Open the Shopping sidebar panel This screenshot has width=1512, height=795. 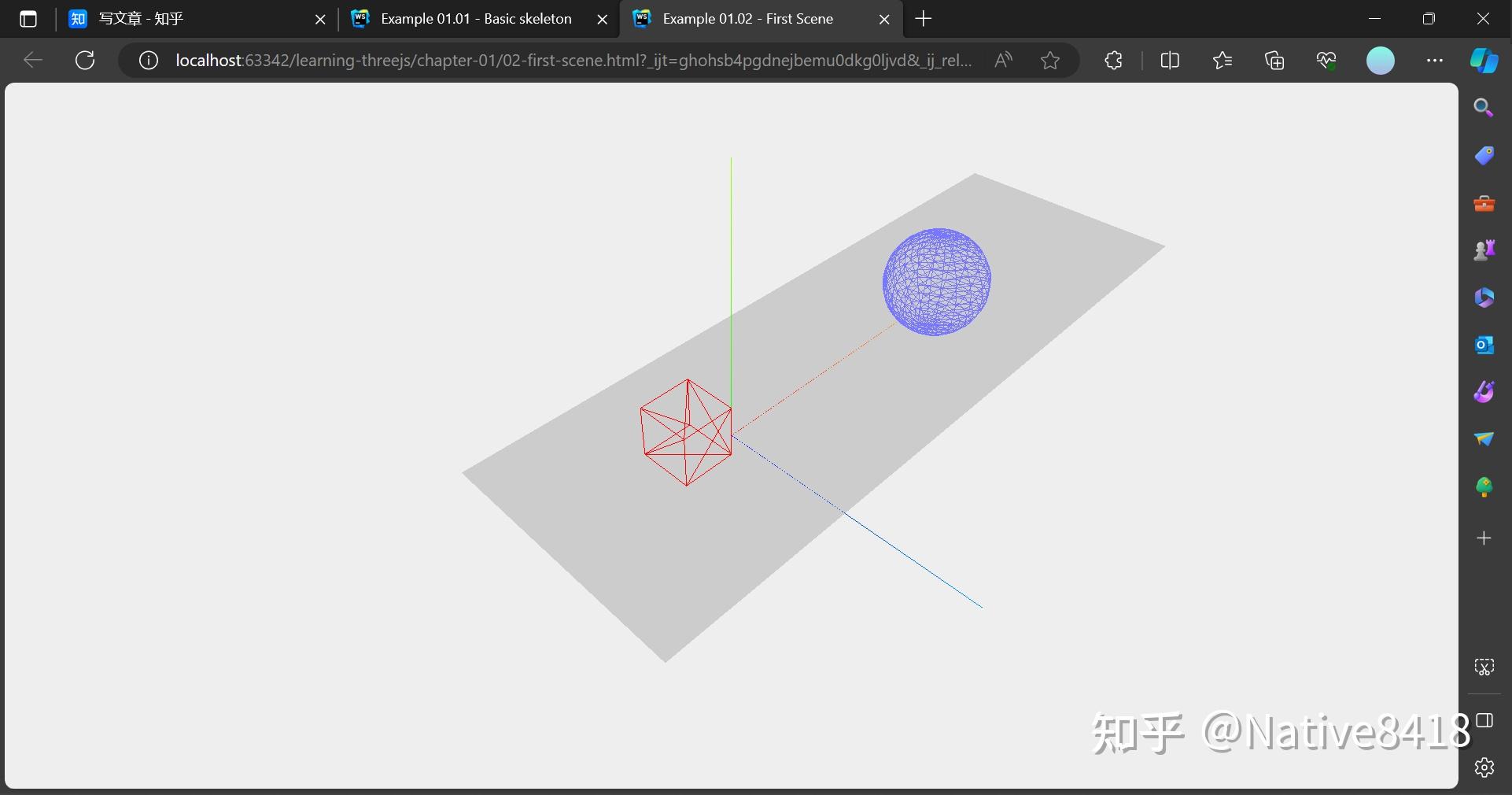click(1484, 155)
